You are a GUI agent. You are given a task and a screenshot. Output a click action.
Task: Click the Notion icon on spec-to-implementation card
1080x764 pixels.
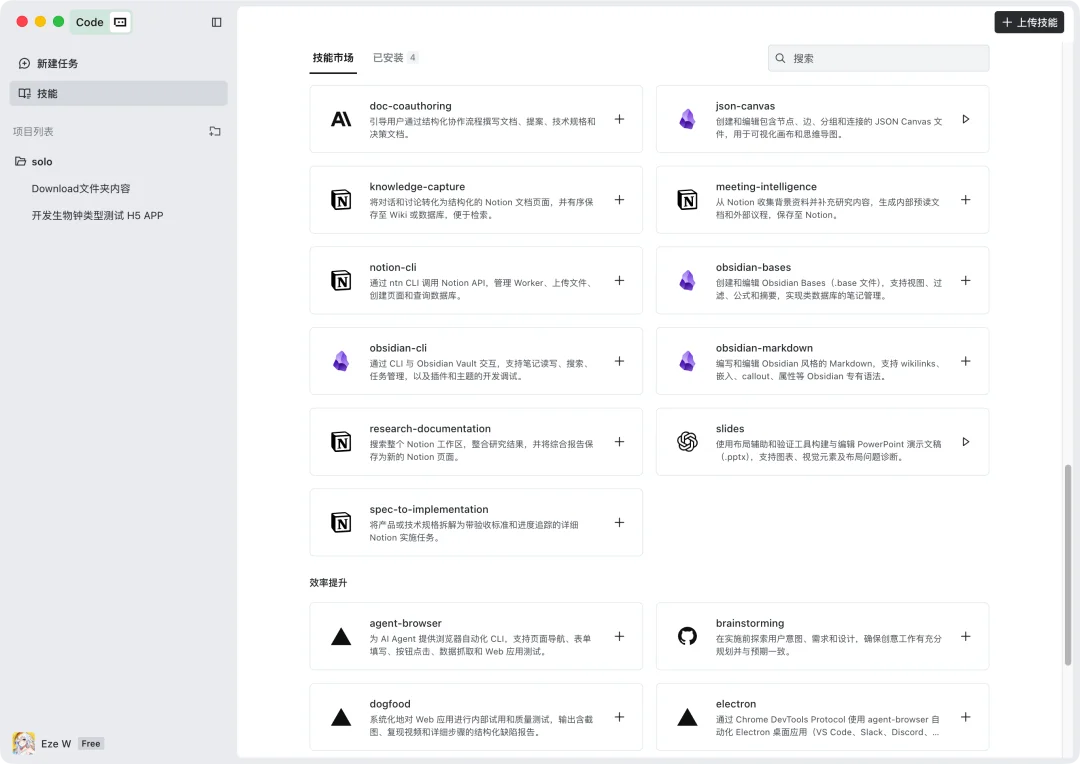tap(341, 522)
